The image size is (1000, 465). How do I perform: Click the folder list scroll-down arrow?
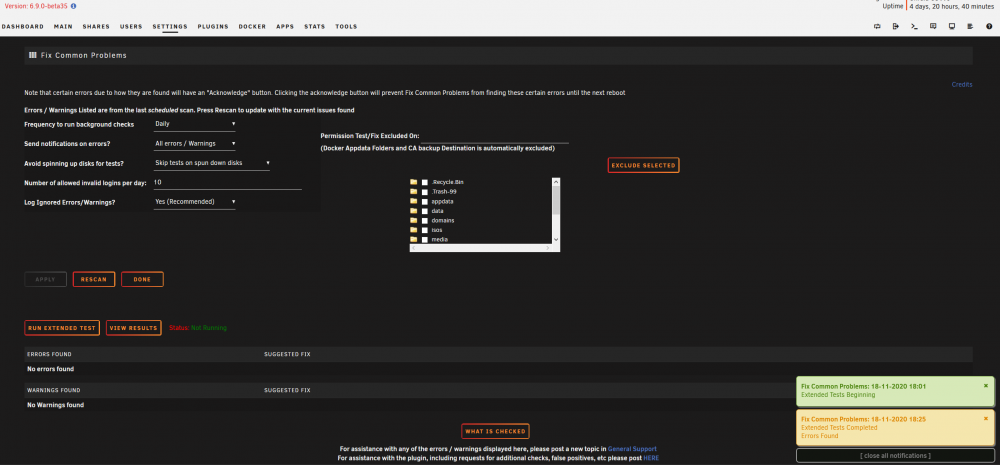point(555,239)
